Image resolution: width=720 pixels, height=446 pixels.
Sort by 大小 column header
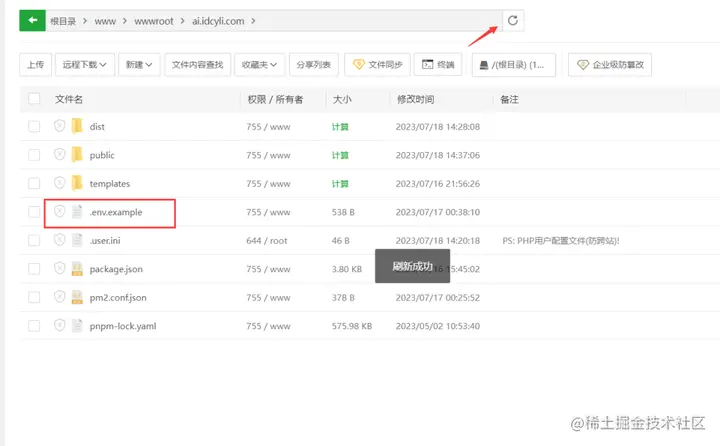(x=342, y=99)
